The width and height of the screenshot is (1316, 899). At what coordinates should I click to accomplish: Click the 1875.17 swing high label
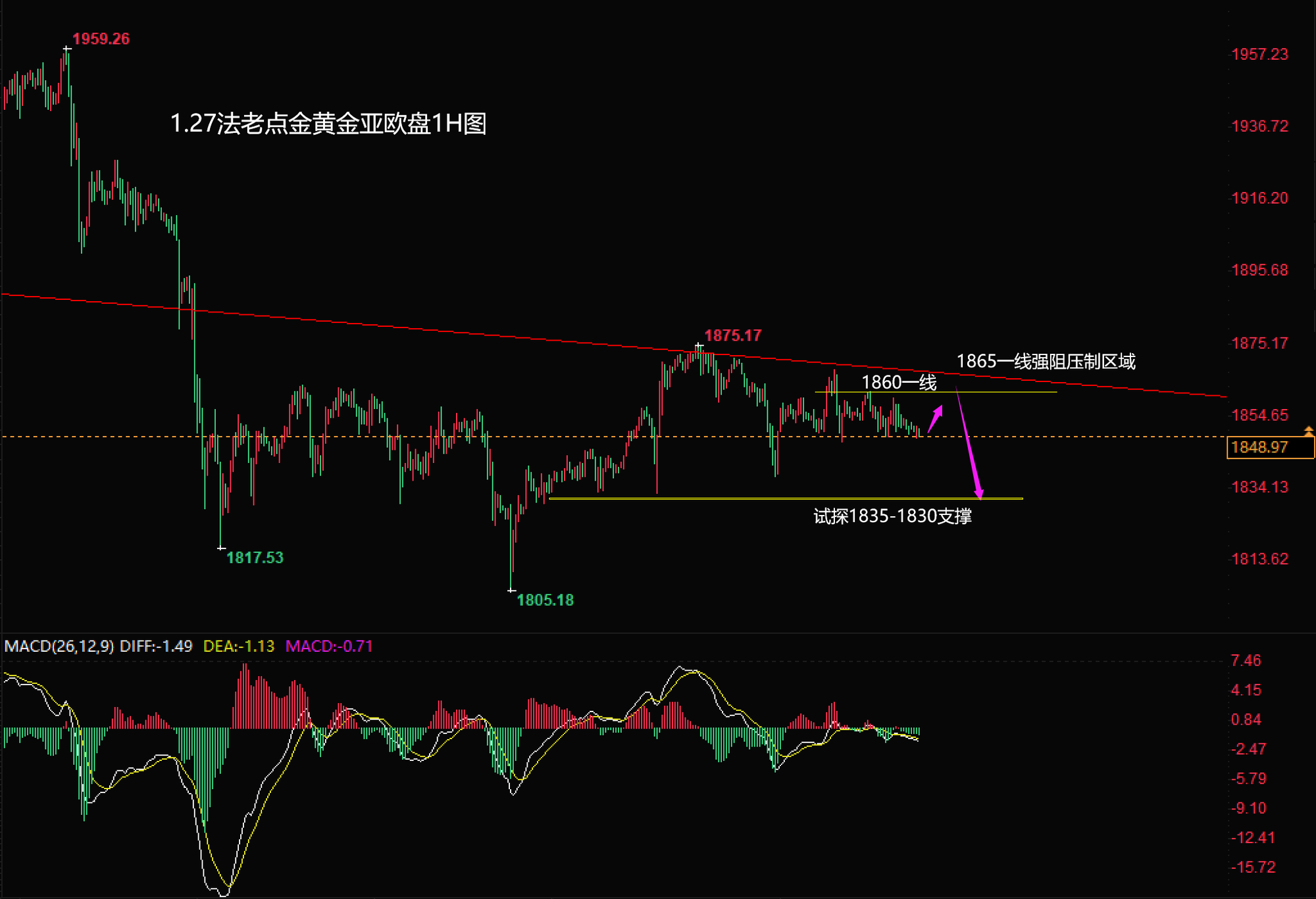(x=732, y=335)
